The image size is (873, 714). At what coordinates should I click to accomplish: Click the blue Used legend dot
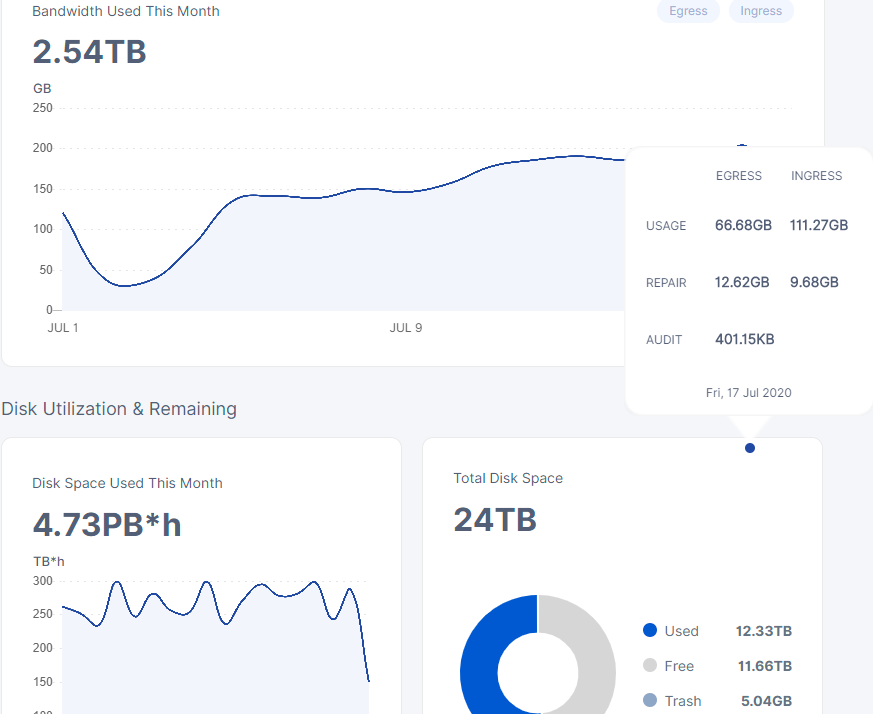pos(650,630)
